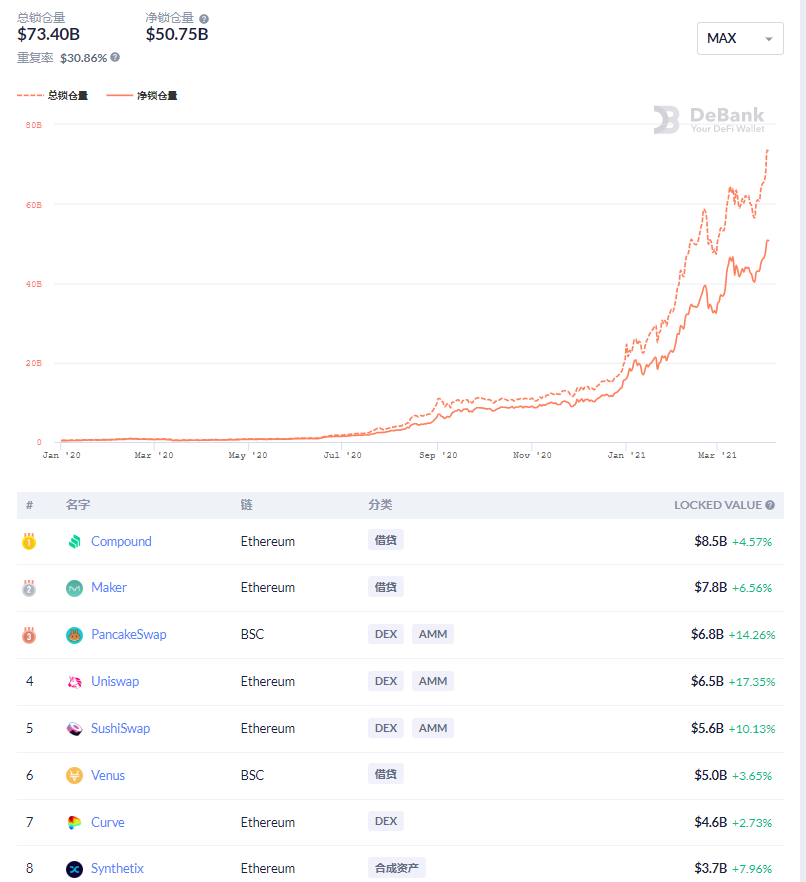Click the Sep '20 axis label on chart
This screenshot has height=882, width=806.
(x=438, y=455)
